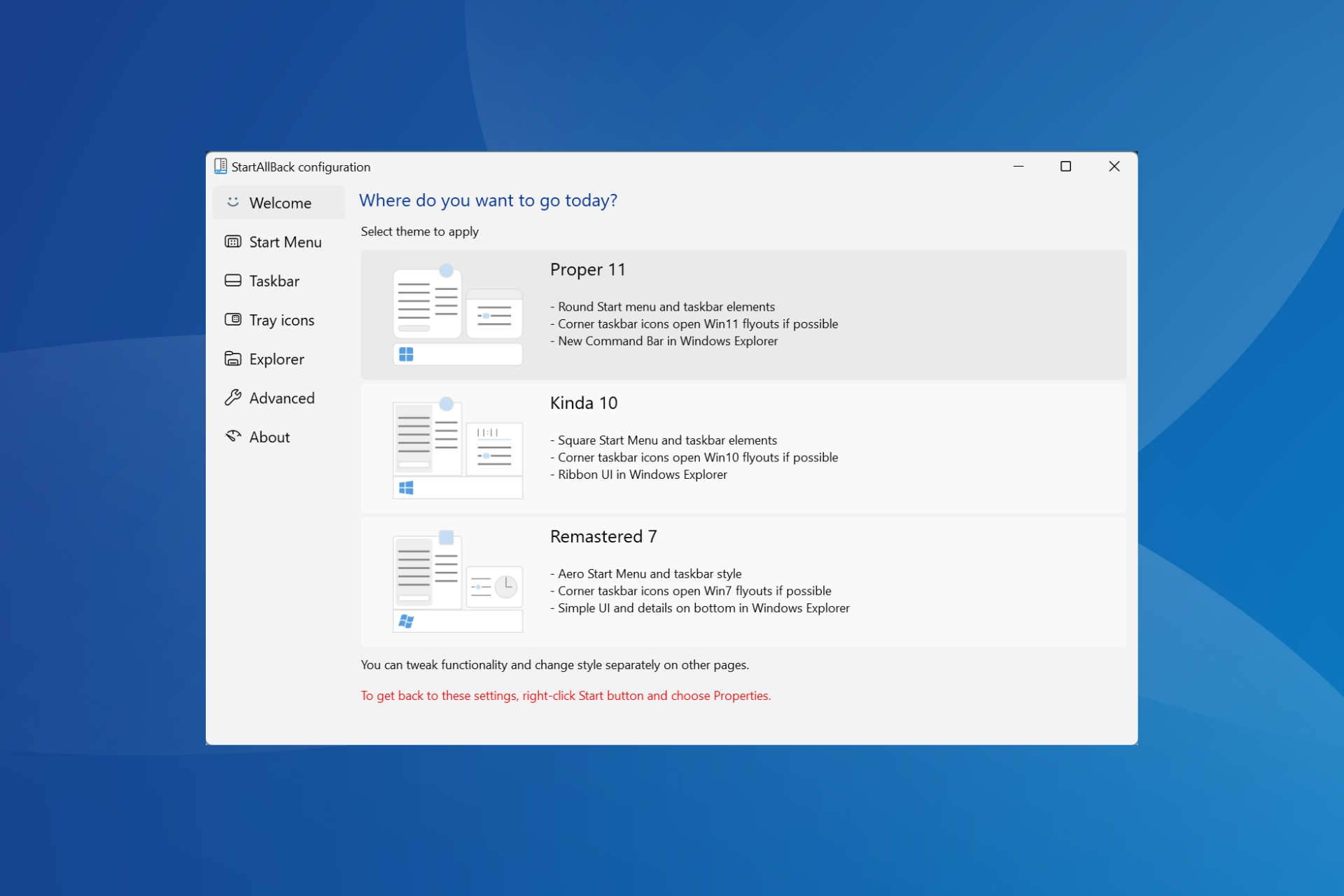Open the Start Menu settings page

pyautogui.click(x=279, y=241)
